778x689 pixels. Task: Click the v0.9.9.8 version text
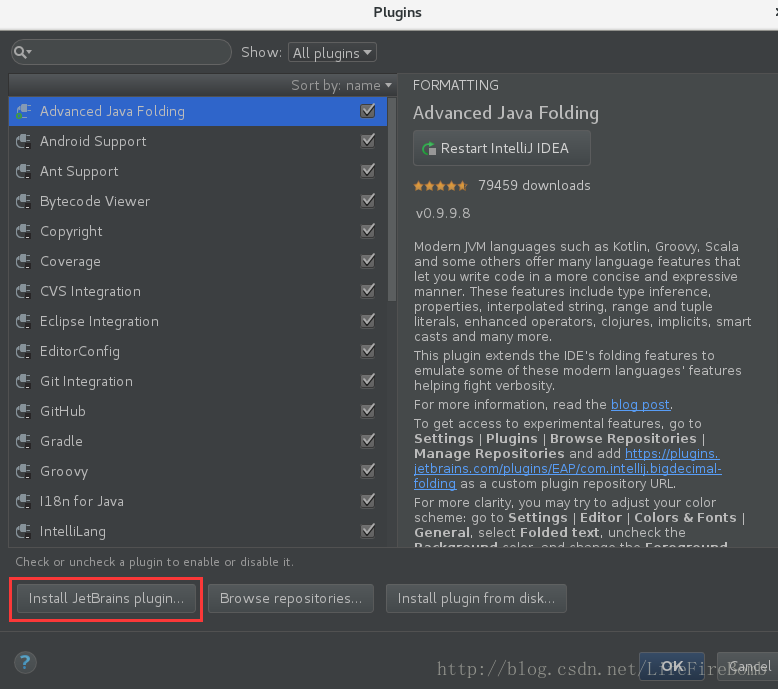[x=443, y=213]
